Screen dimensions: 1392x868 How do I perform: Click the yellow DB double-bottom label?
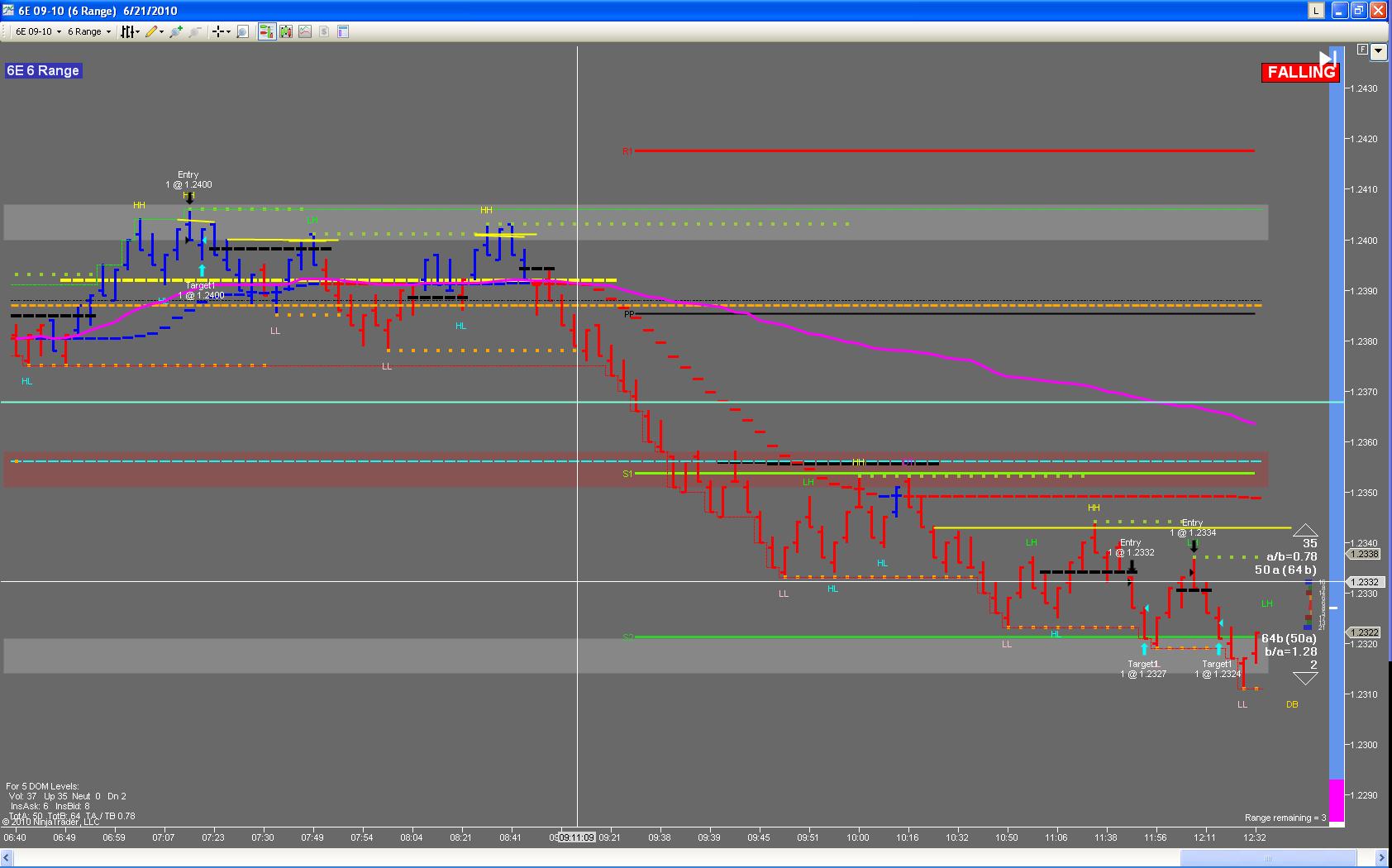(x=1292, y=704)
